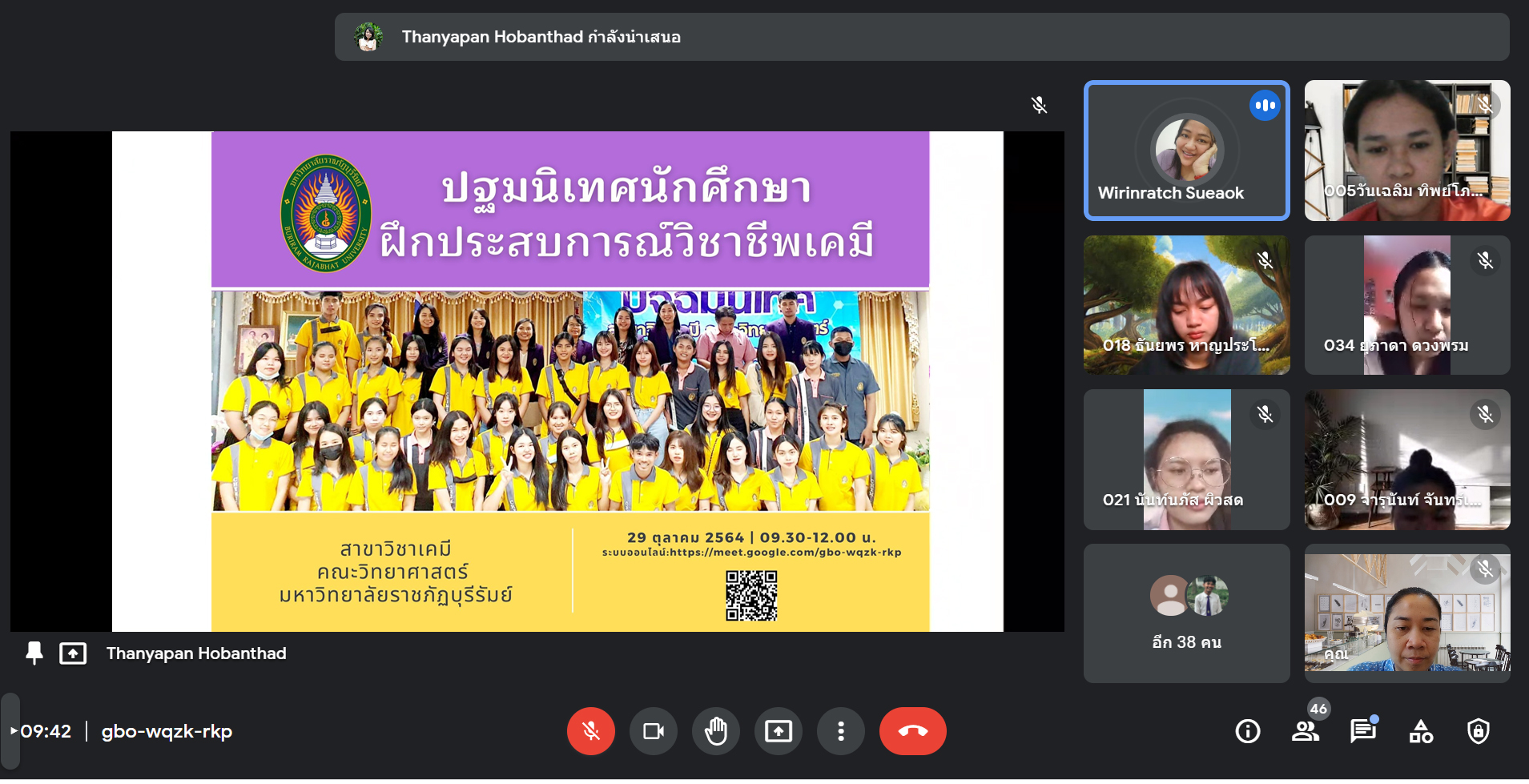
Task: Raise your hand using the hand icon
Action: (x=716, y=731)
